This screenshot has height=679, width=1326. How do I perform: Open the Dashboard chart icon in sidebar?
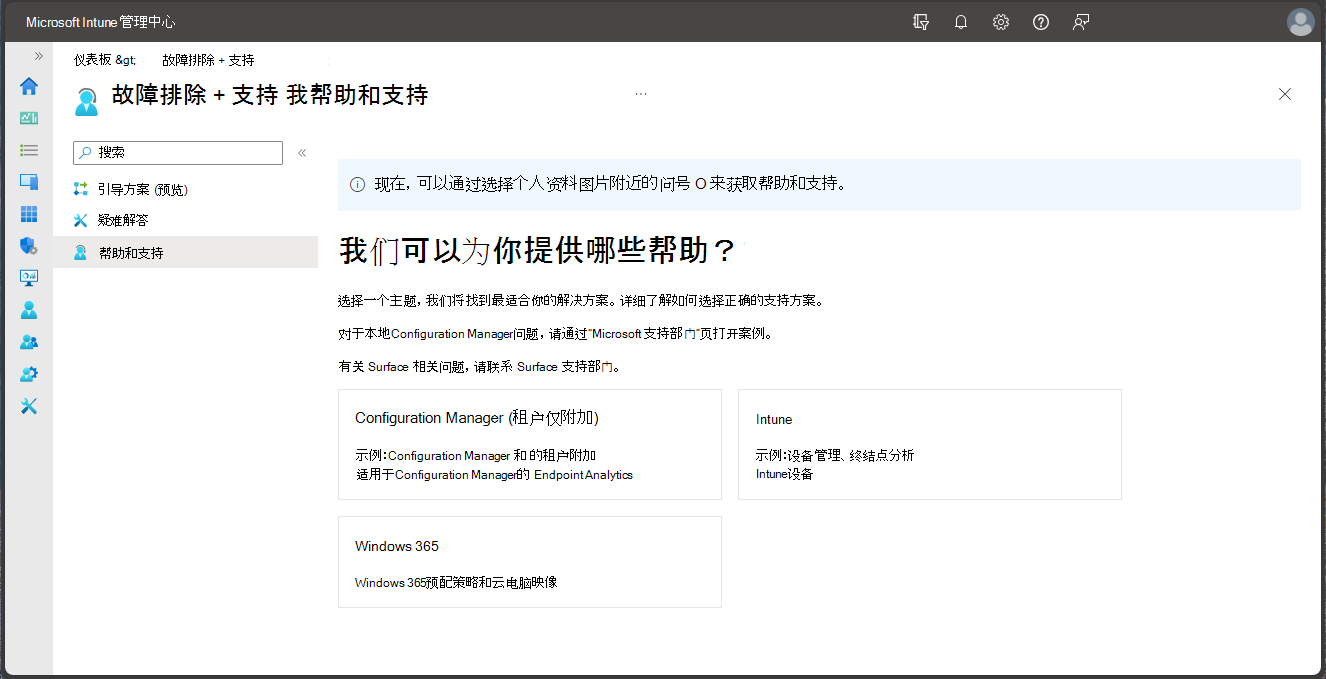point(29,118)
